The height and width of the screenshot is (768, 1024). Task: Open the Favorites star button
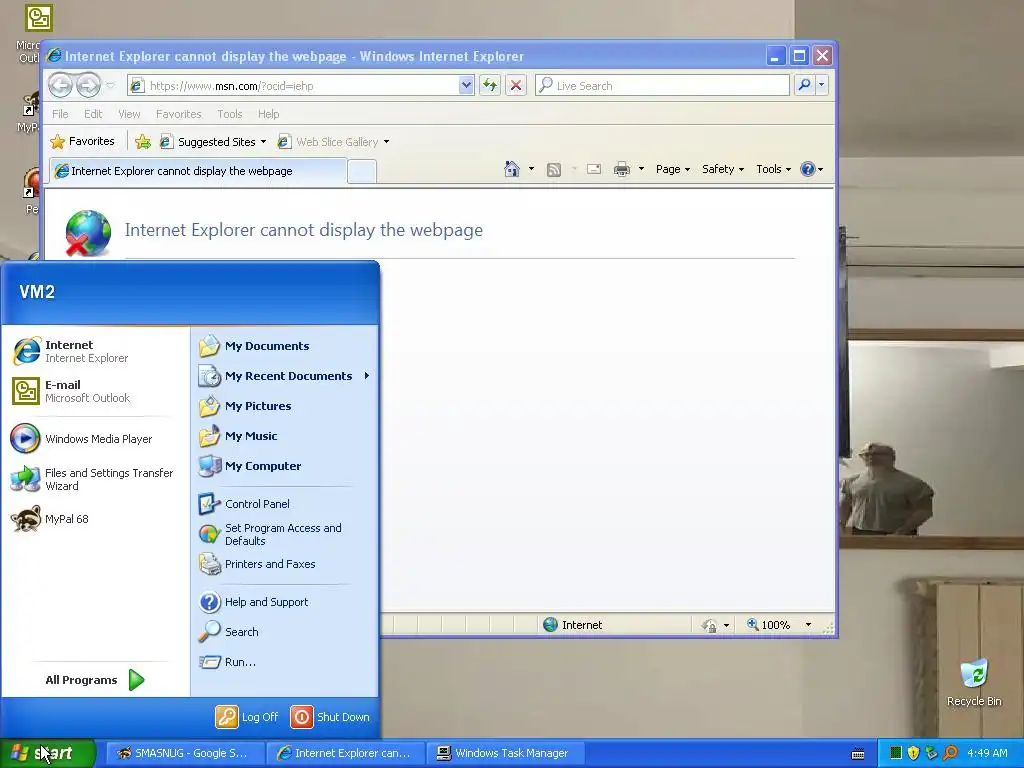tap(82, 141)
